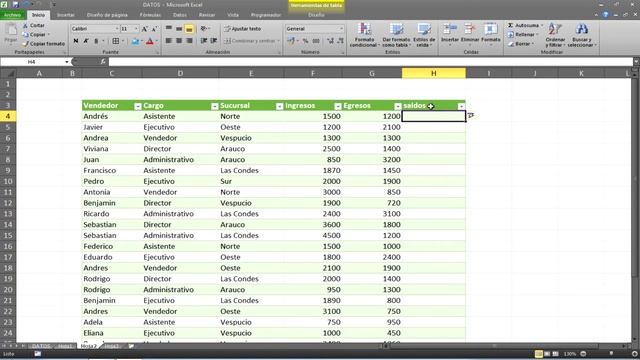
Task: Open the font size 11 dropdown
Action: [x=136, y=29]
